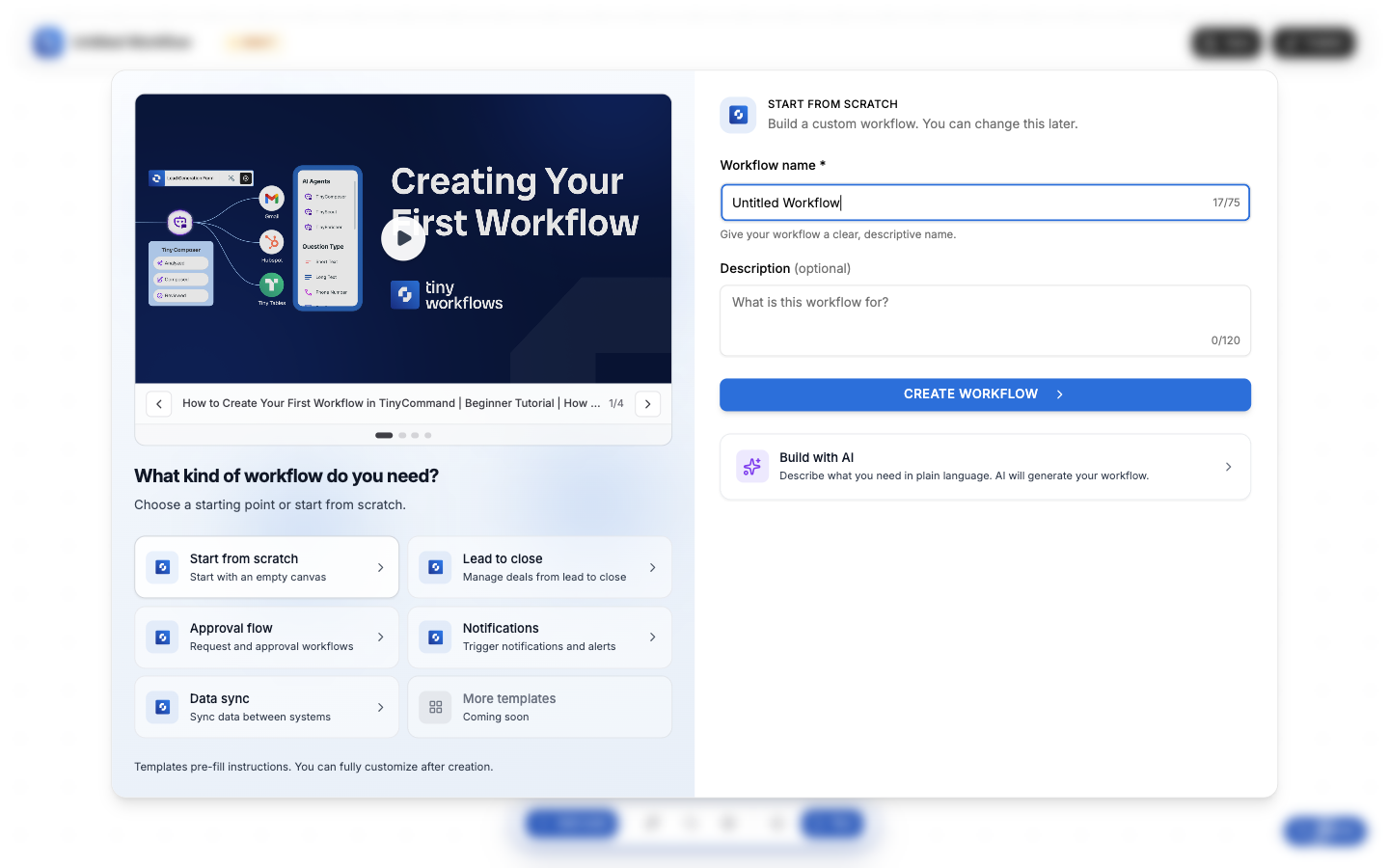Click the Lead to close card icon
The image size is (1389, 868).
coord(435,567)
